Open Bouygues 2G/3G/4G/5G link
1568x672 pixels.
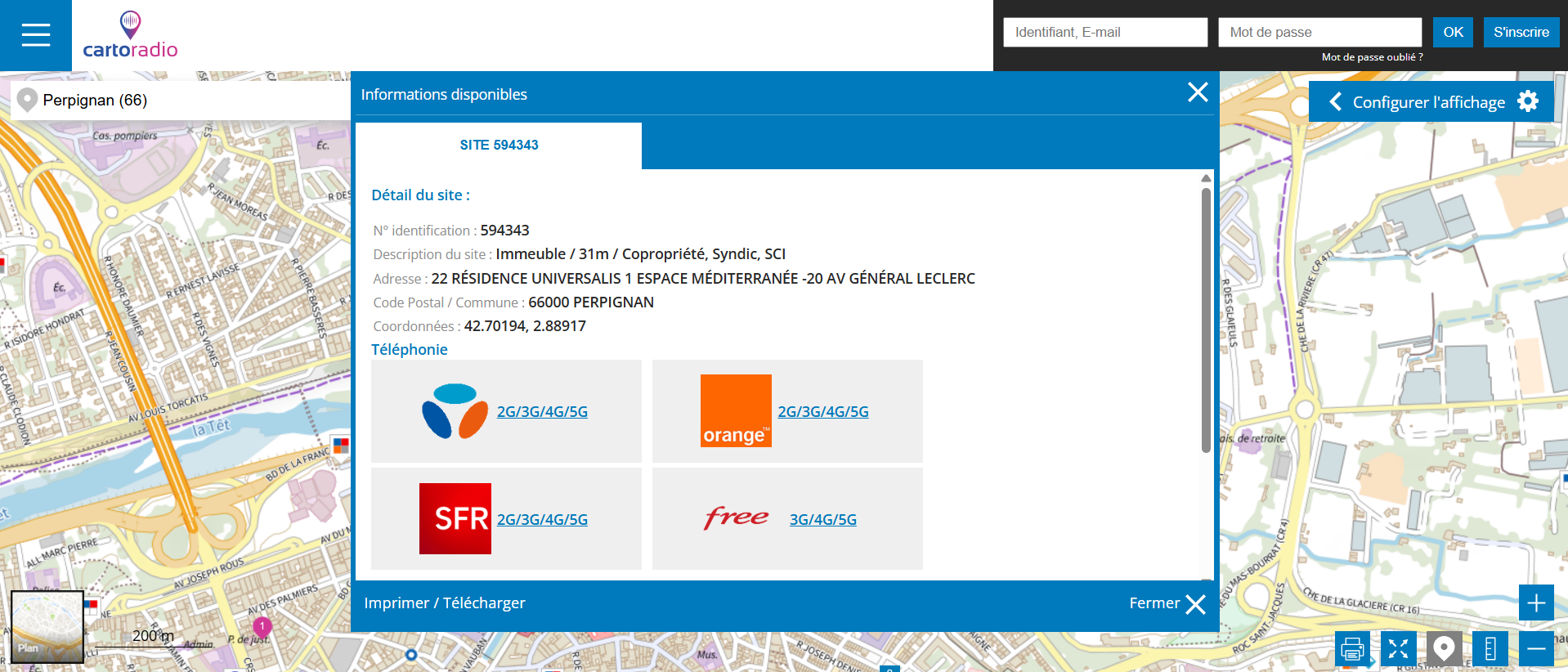click(x=542, y=412)
